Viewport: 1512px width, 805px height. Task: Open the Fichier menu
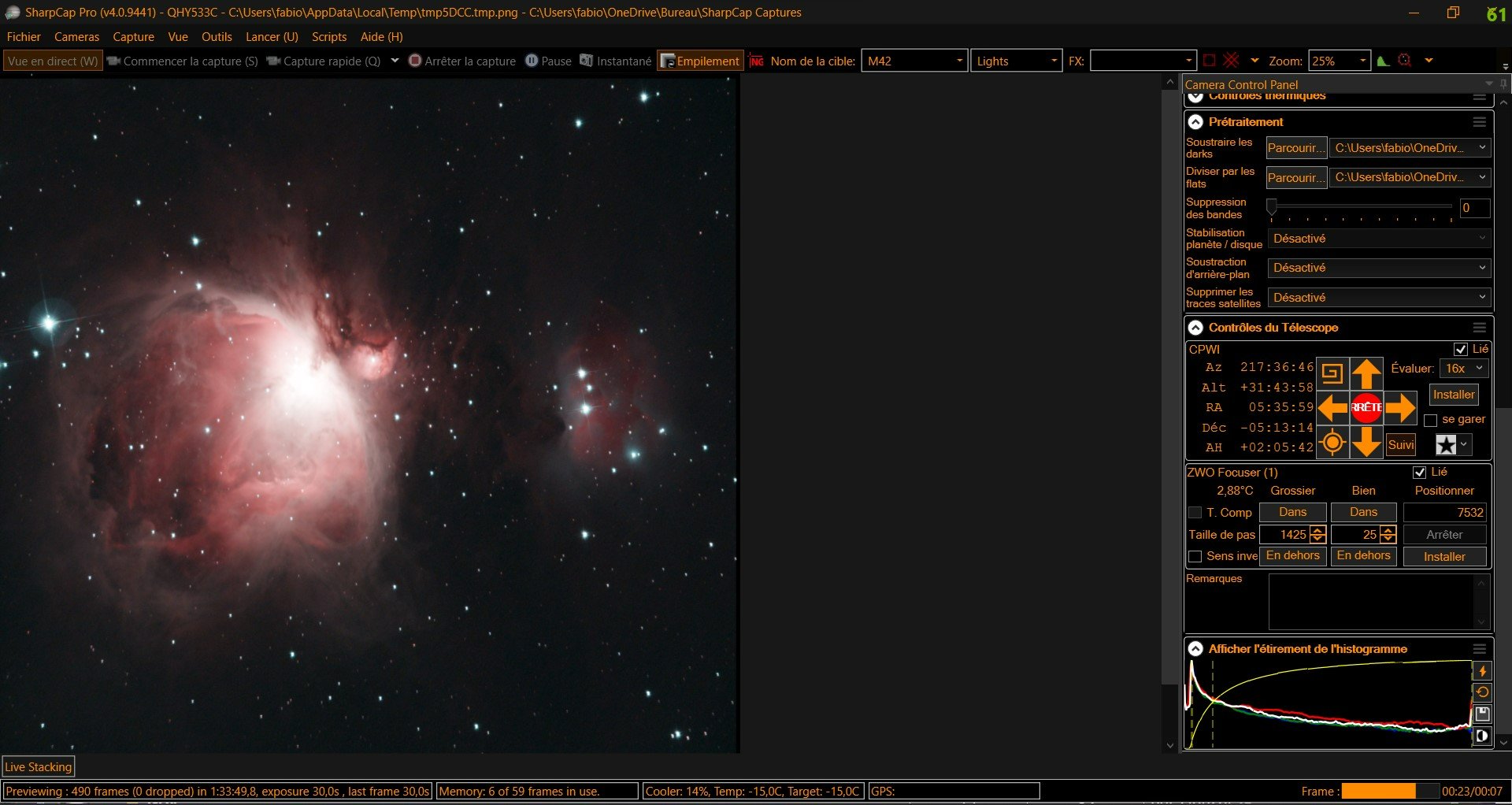(24, 36)
